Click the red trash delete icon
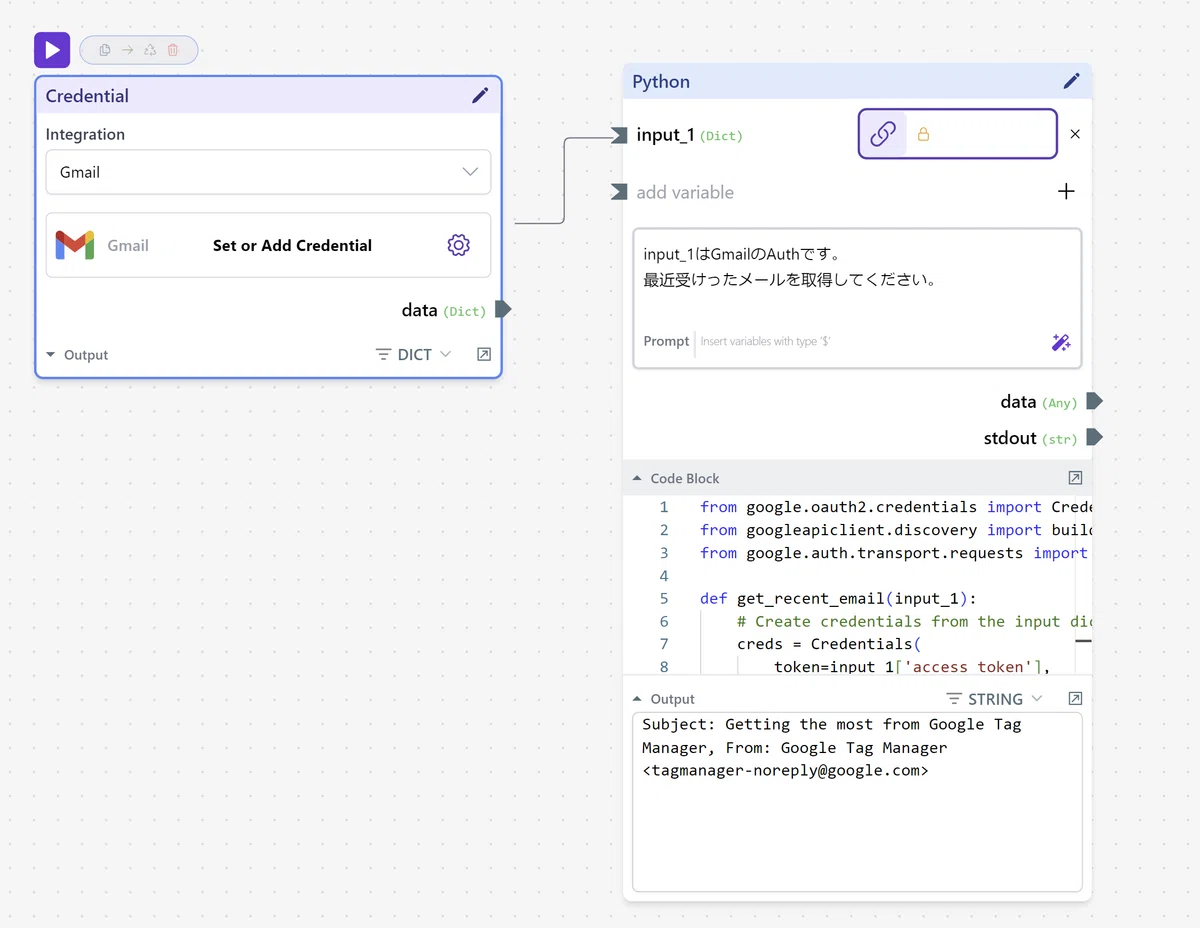This screenshot has height=928, width=1200. [x=173, y=50]
